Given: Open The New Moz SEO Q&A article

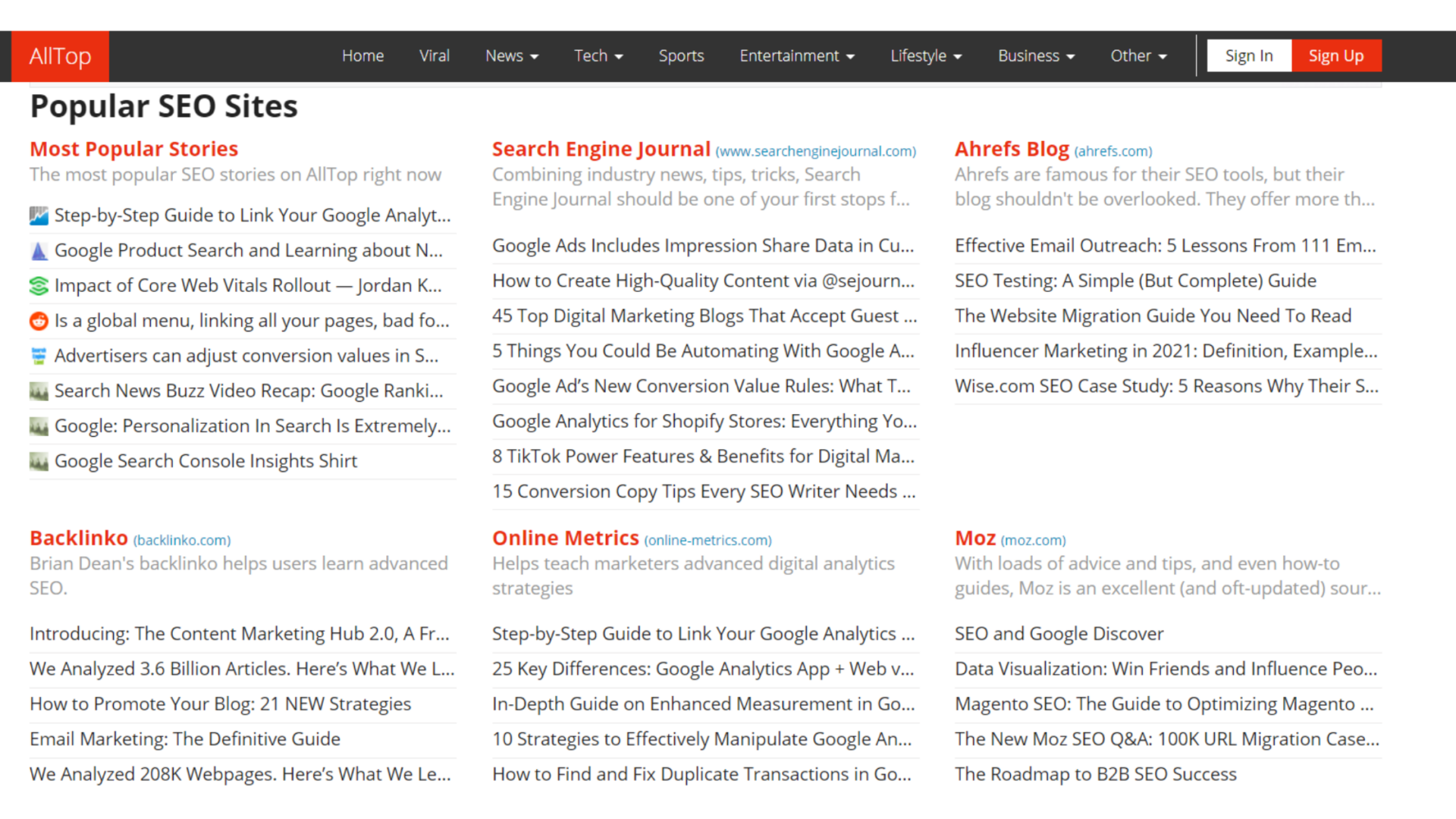Looking at the screenshot, I should point(1167,739).
